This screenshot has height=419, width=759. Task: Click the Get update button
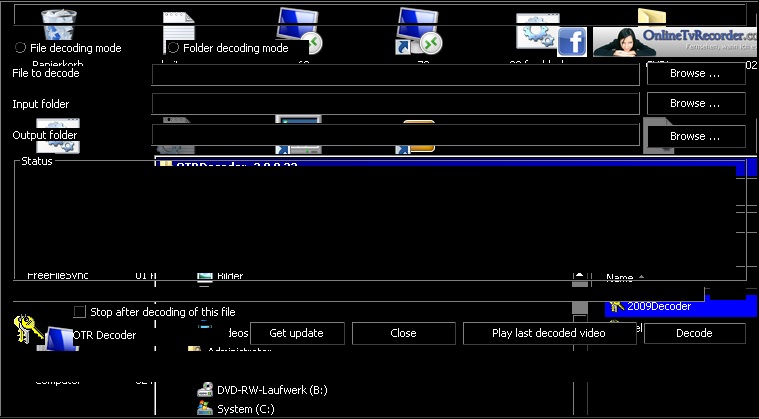click(296, 334)
